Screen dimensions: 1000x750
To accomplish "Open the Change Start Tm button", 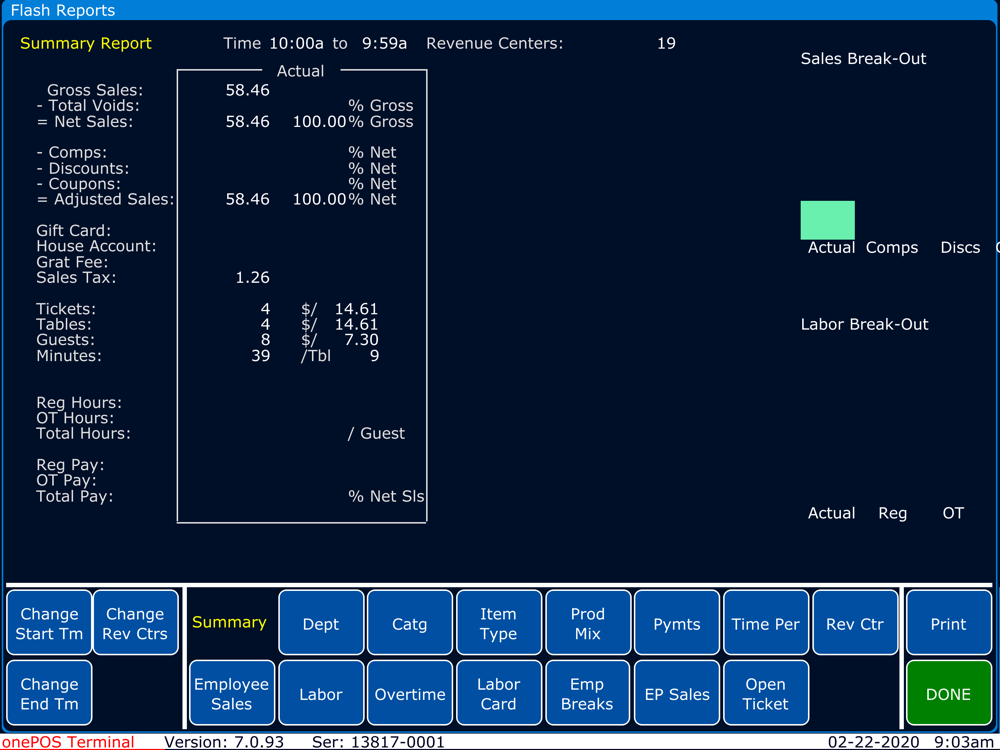I will (x=49, y=623).
